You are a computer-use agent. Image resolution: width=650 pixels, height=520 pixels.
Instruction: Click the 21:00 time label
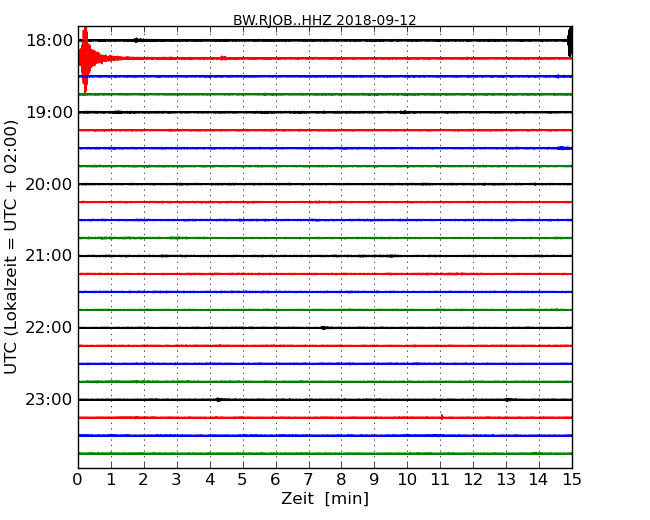(x=49, y=256)
